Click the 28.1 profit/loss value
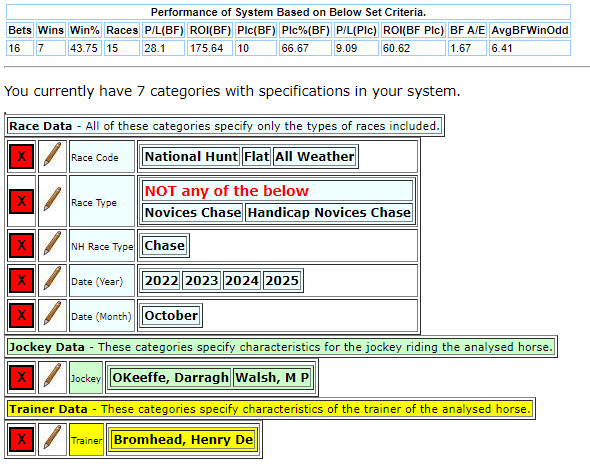Screen dimensions: 590x475 [164, 48]
